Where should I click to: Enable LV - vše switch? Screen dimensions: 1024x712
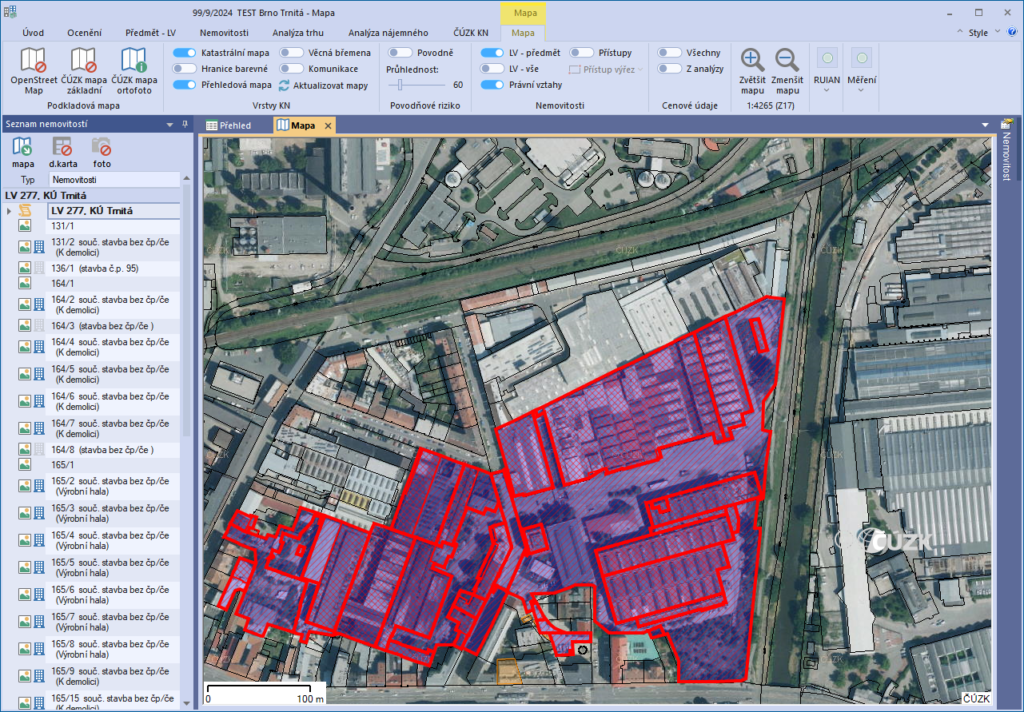pos(492,69)
